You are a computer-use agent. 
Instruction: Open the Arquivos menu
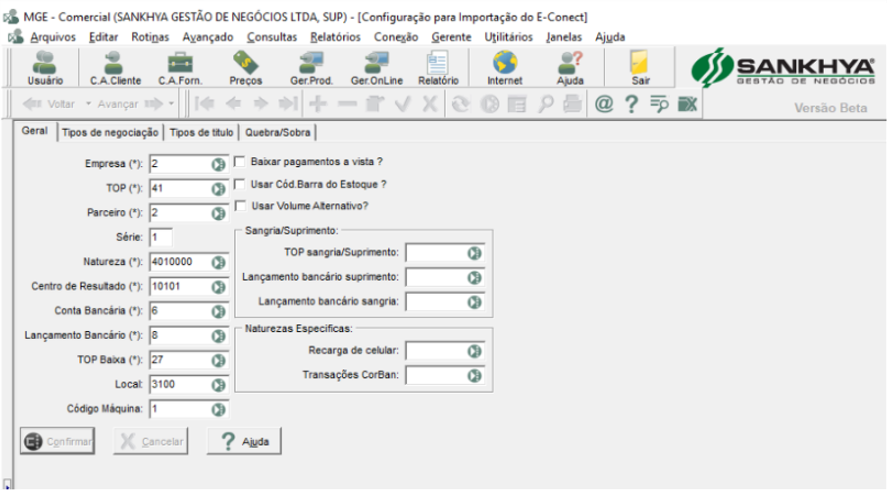(x=53, y=37)
